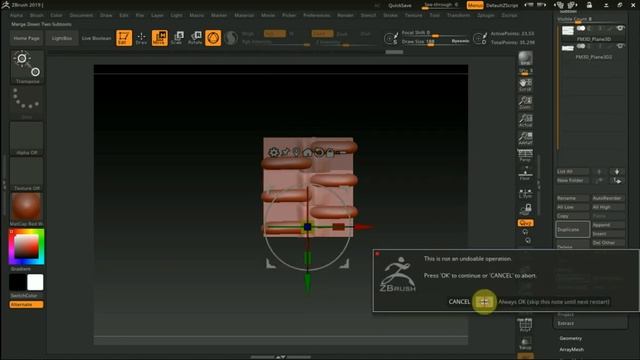The image size is (640, 360).
Task: Activate the Move gizmo mode icon
Action: pyautogui.click(x=160, y=38)
